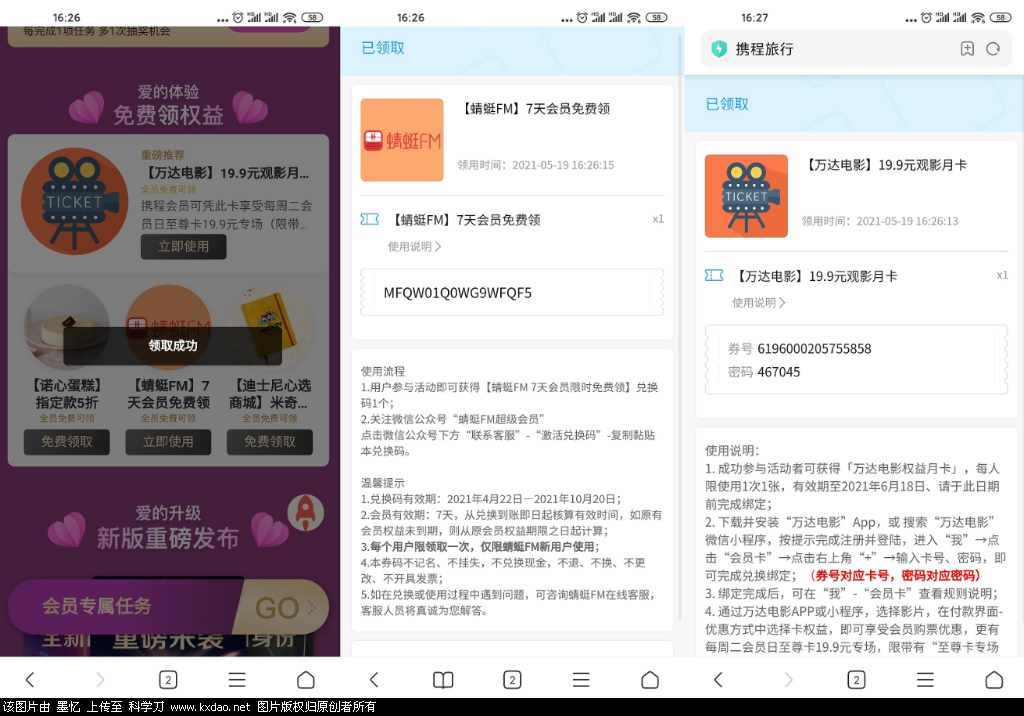The width and height of the screenshot is (1024, 716).
Task: Open hamburger menu in left phone bar
Action: [237, 679]
